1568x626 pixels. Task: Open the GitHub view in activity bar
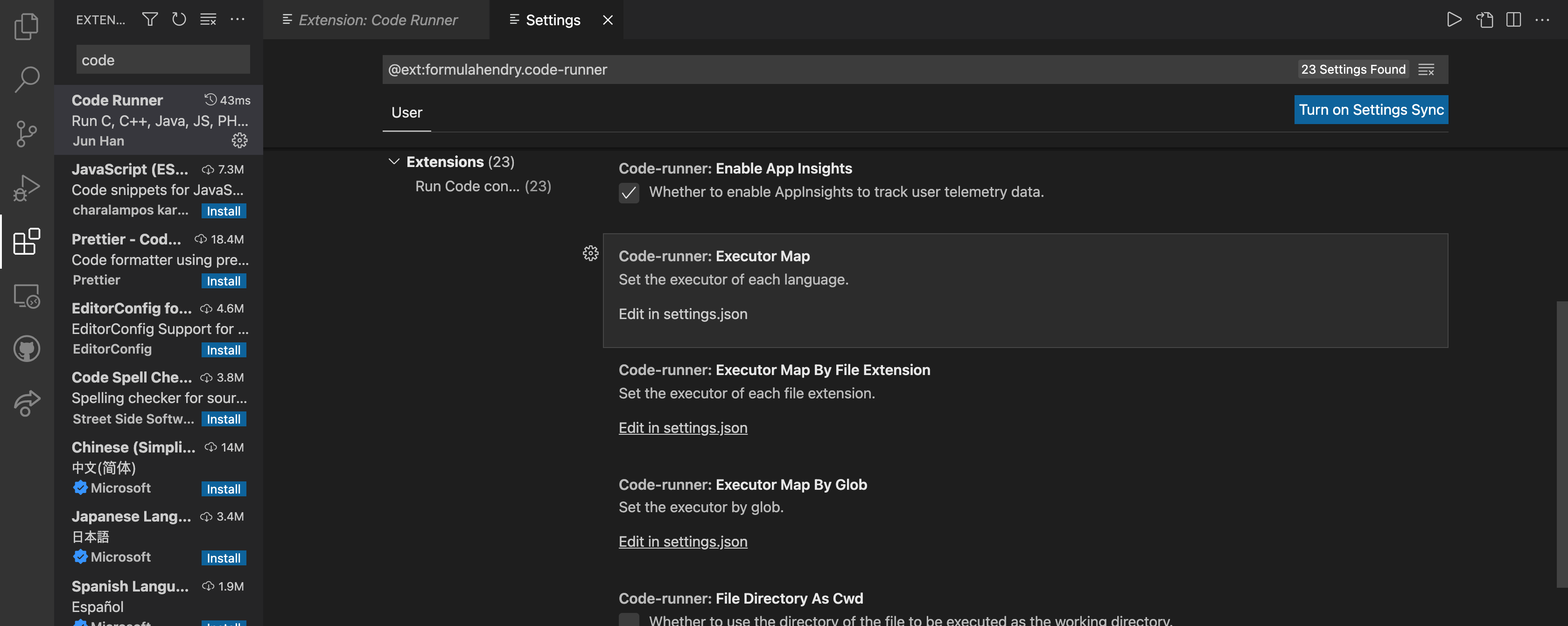click(26, 348)
